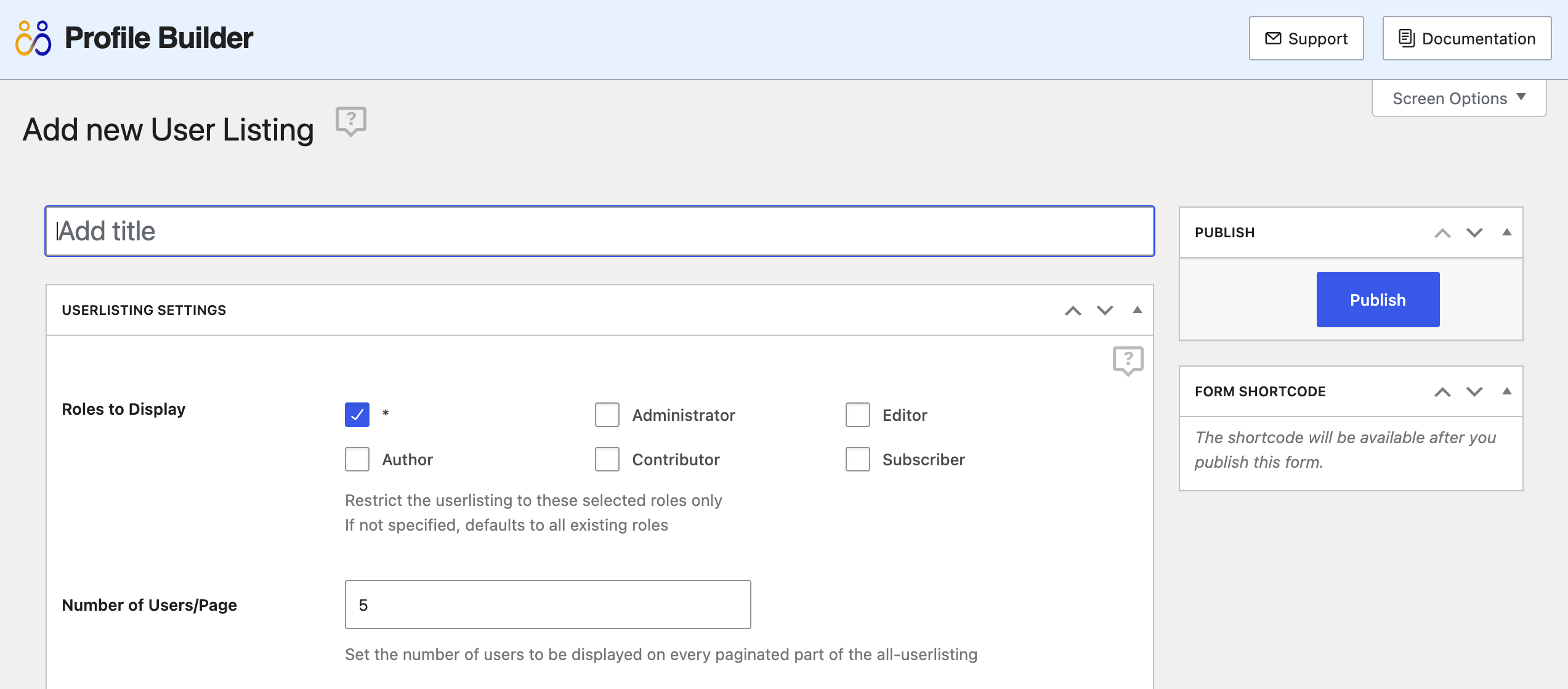Screen dimensions: 1568x689
Task: Click the shortcode availability notice text
Action: [x=1345, y=450]
